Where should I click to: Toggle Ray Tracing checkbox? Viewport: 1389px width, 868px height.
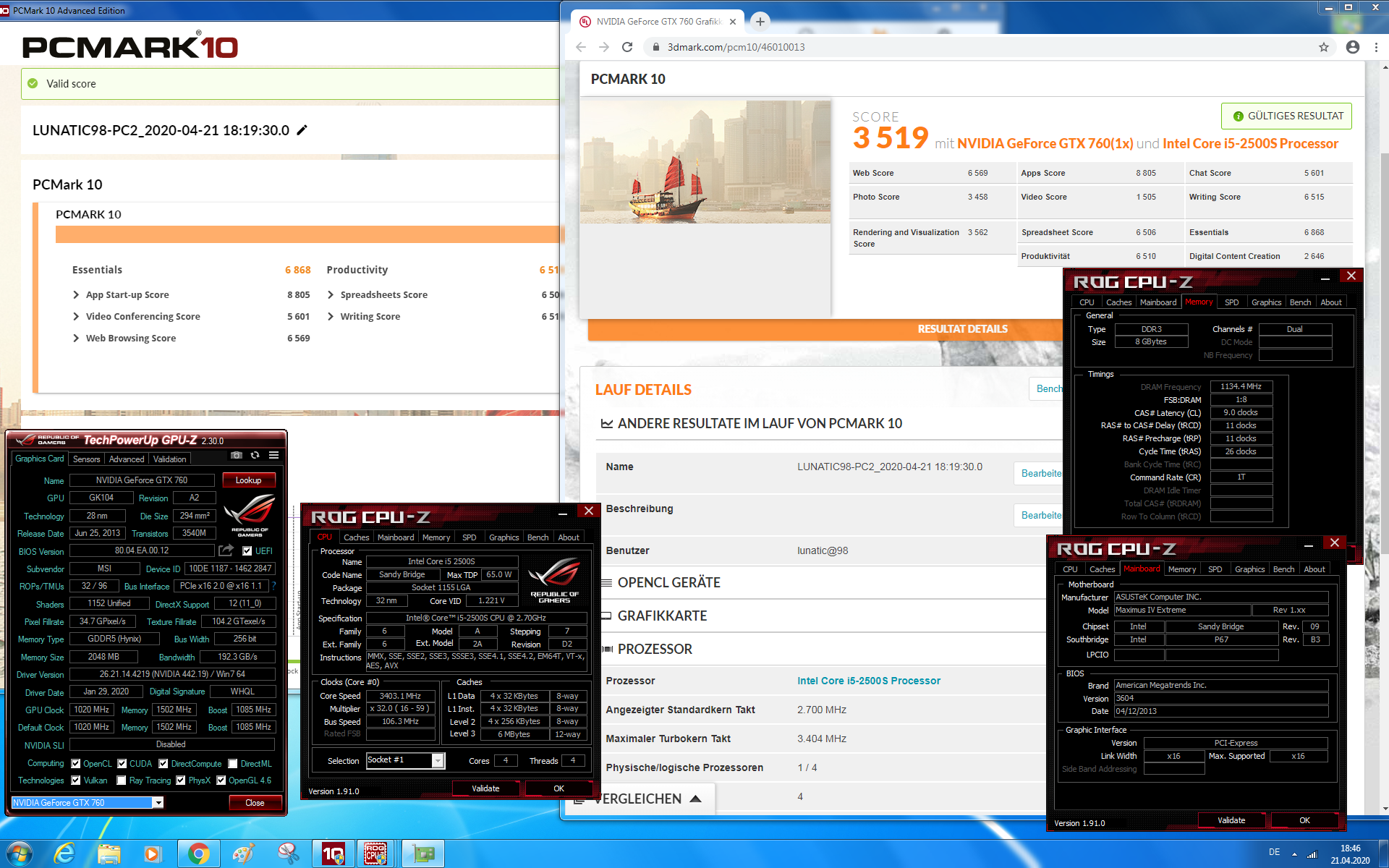[122, 780]
